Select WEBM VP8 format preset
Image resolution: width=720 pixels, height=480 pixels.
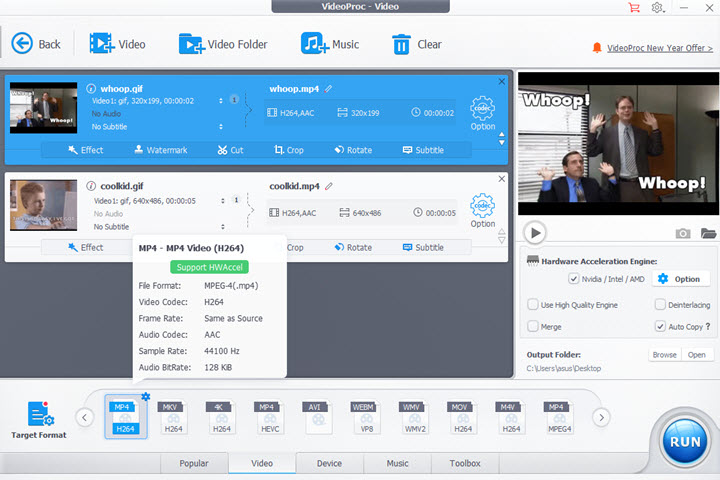coord(366,417)
